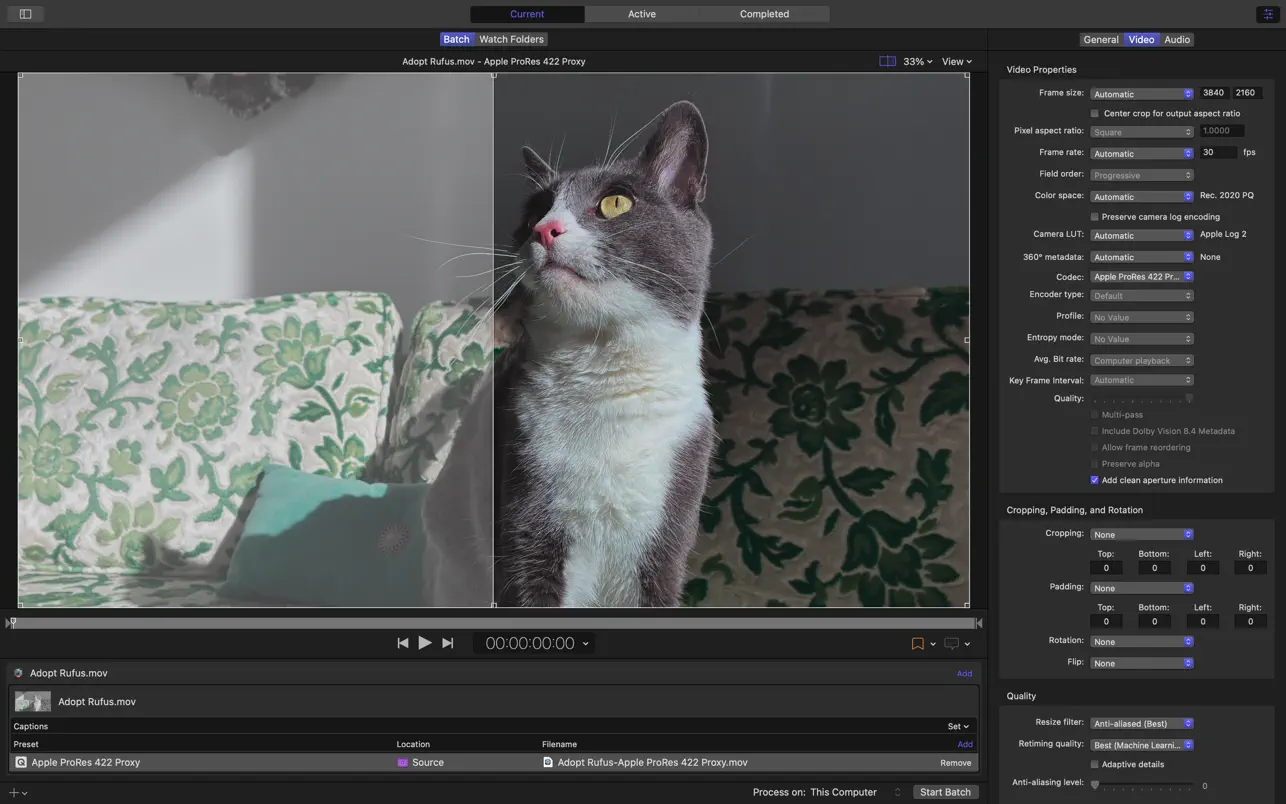
Task: Open the preview zoom 33% dropdown
Action: coord(917,62)
